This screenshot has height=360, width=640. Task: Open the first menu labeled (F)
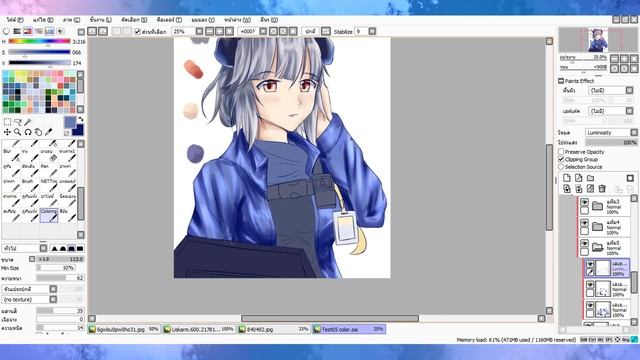(15, 20)
